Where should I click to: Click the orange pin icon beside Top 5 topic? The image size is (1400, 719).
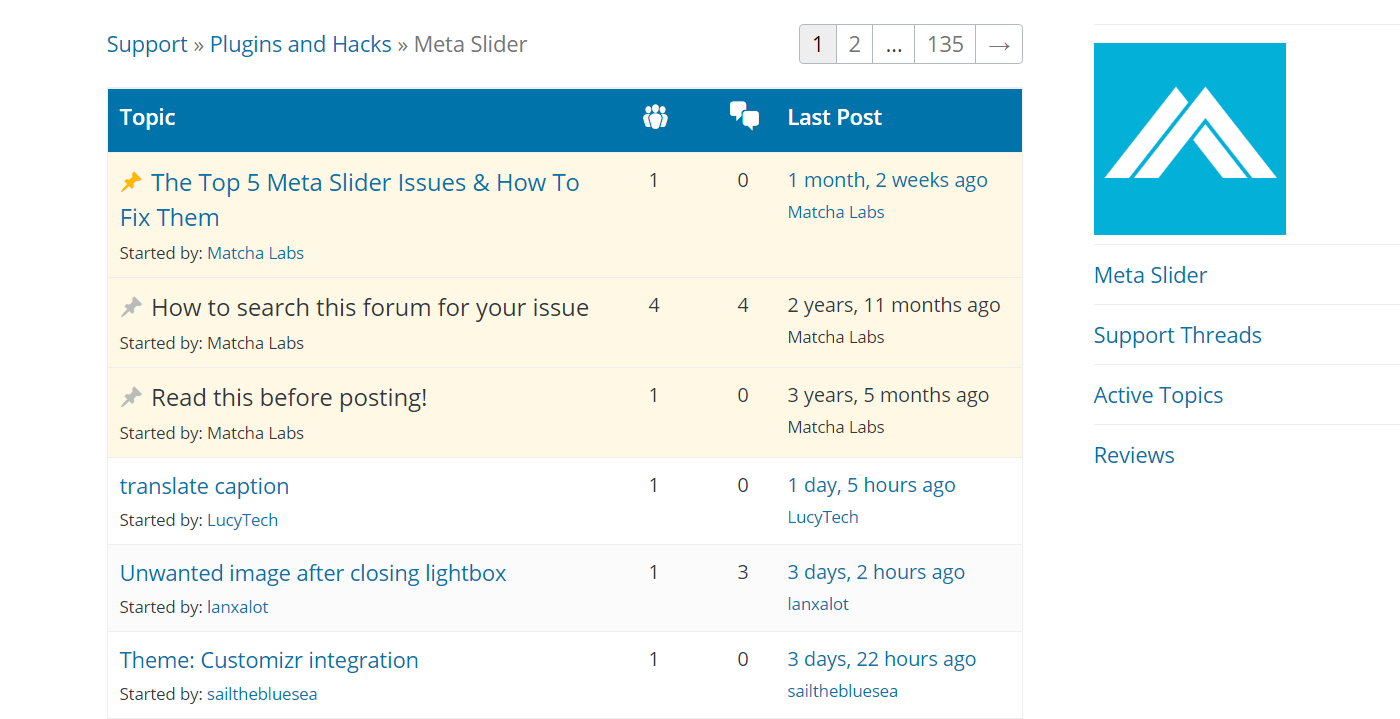coord(131,182)
